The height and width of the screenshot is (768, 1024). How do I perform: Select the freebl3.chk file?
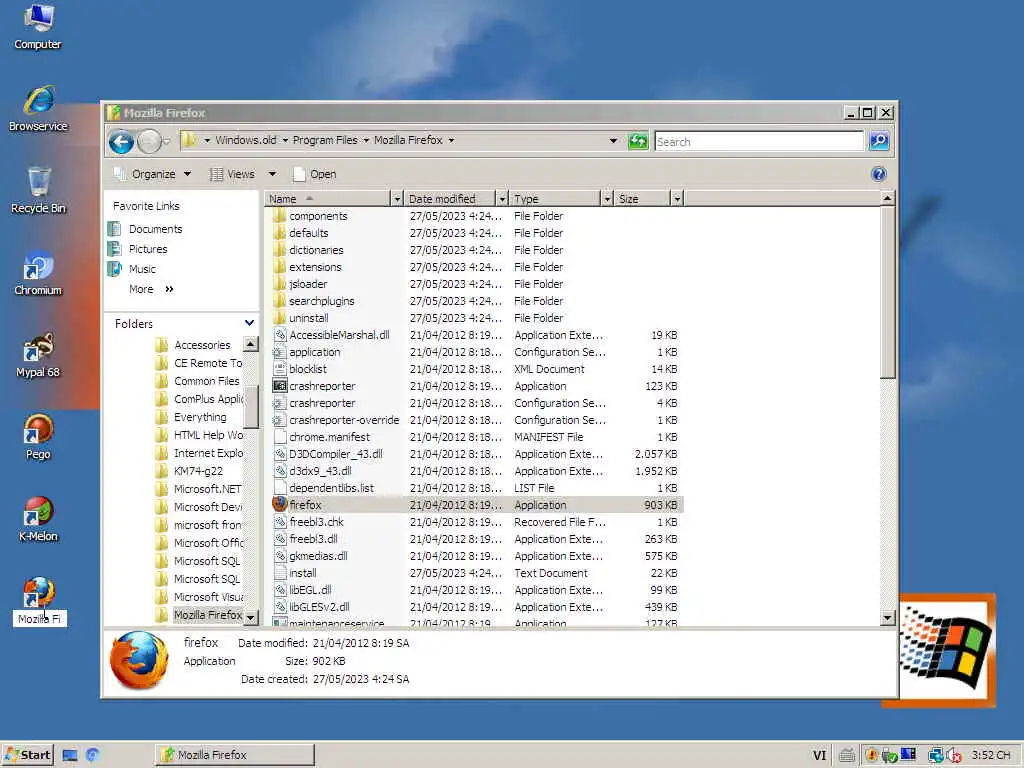click(x=316, y=522)
